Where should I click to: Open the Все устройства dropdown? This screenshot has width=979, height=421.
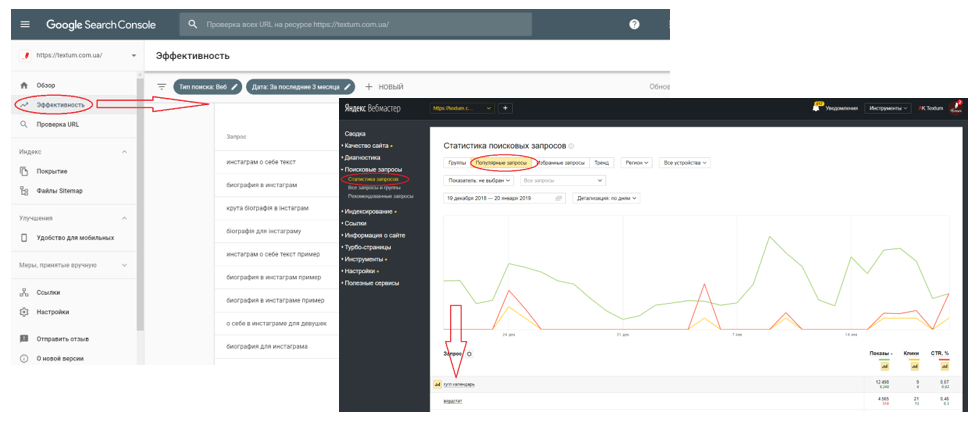[x=685, y=162]
